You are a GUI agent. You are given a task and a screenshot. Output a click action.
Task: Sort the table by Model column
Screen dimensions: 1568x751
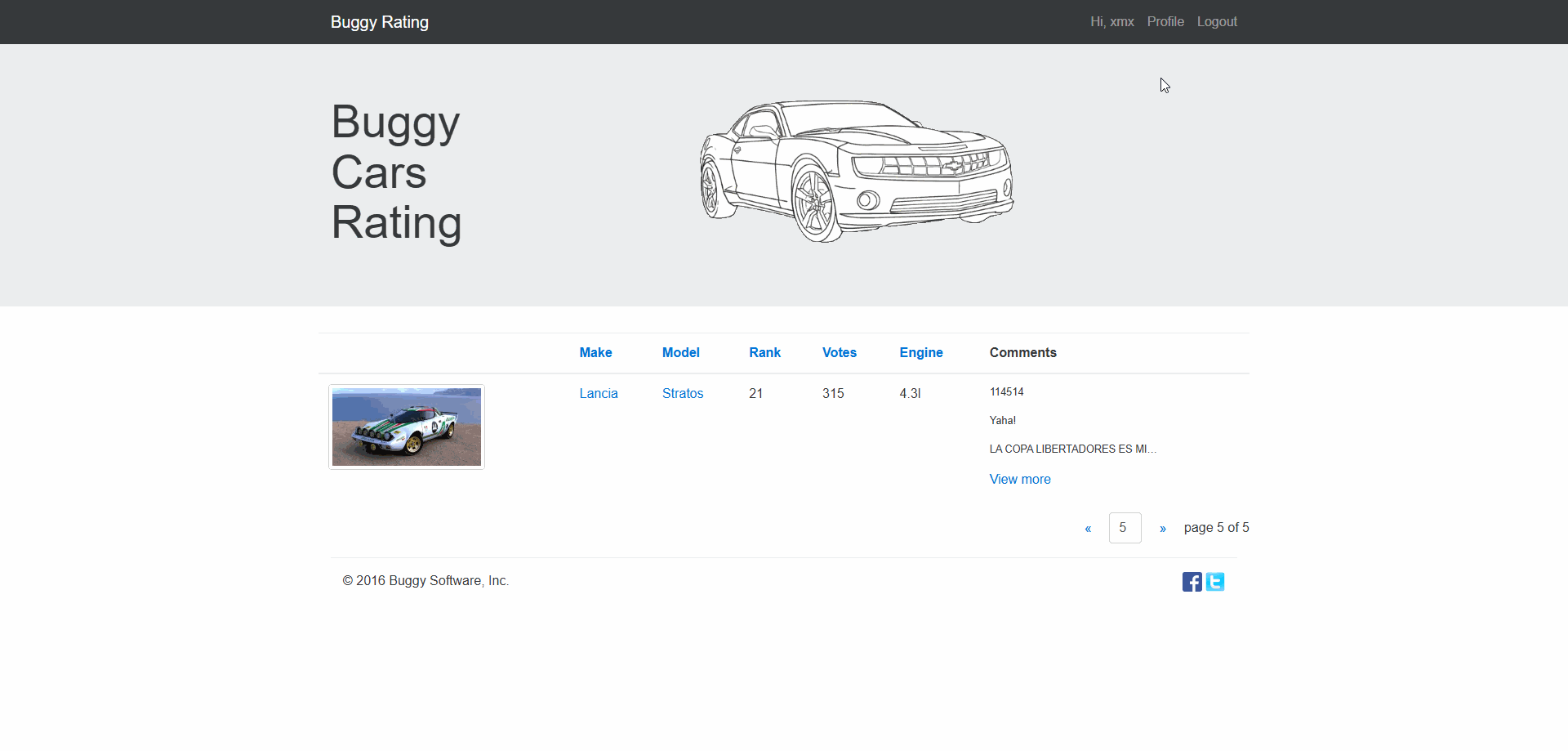click(x=680, y=353)
